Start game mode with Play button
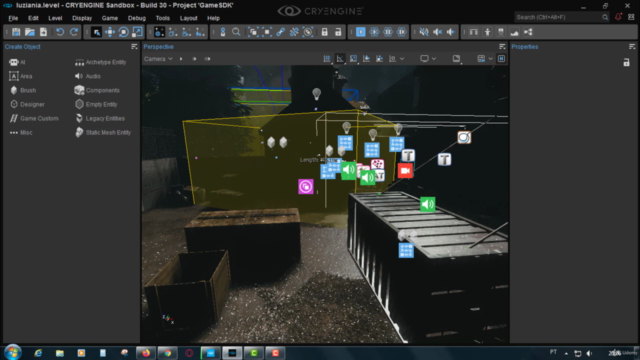Screen dimensions: 640x360 click(360, 32)
